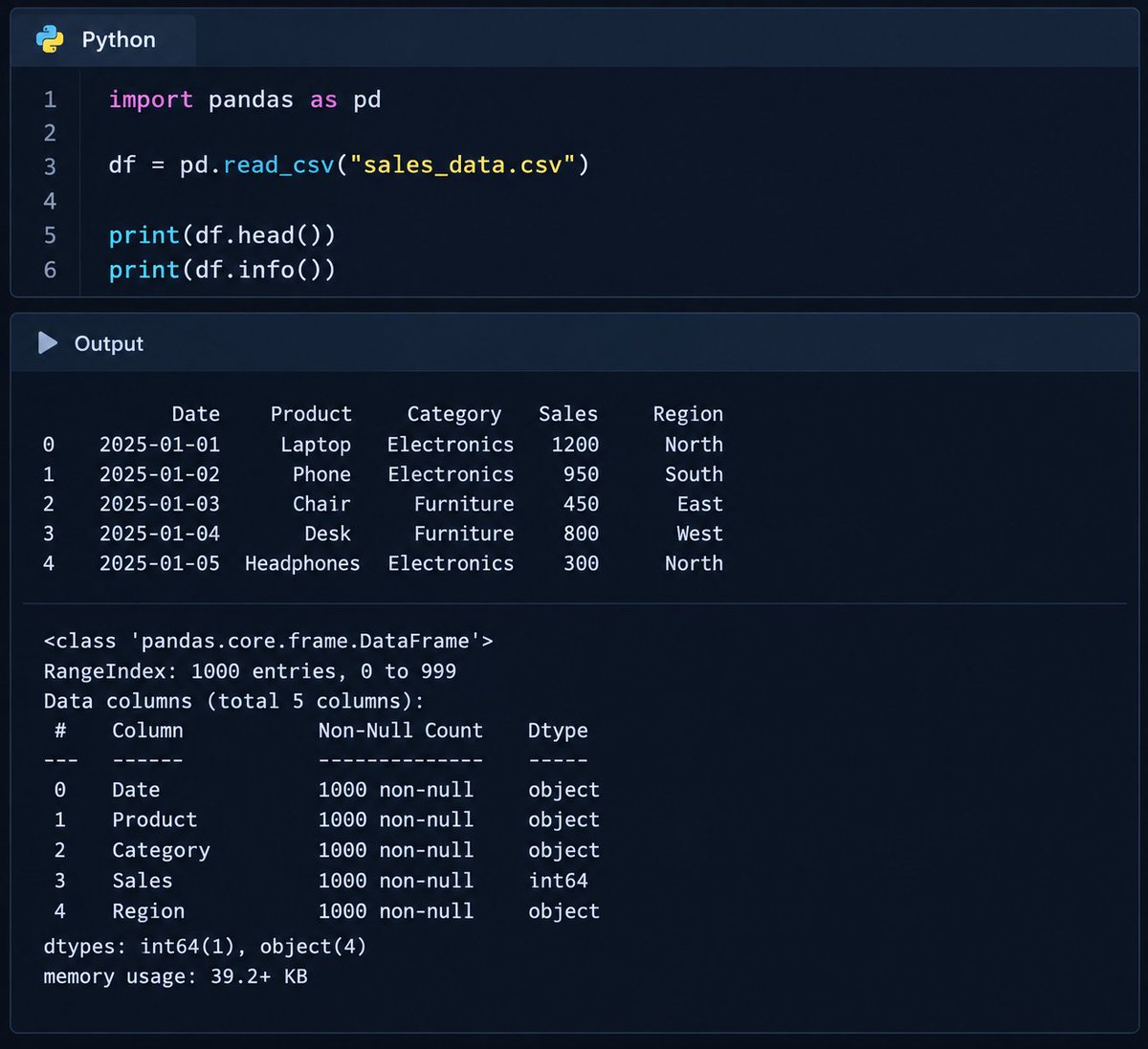Screen dimensions: 1148x1049
Task: Click the 'Product' header in the head table
Action: tap(311, 414)
